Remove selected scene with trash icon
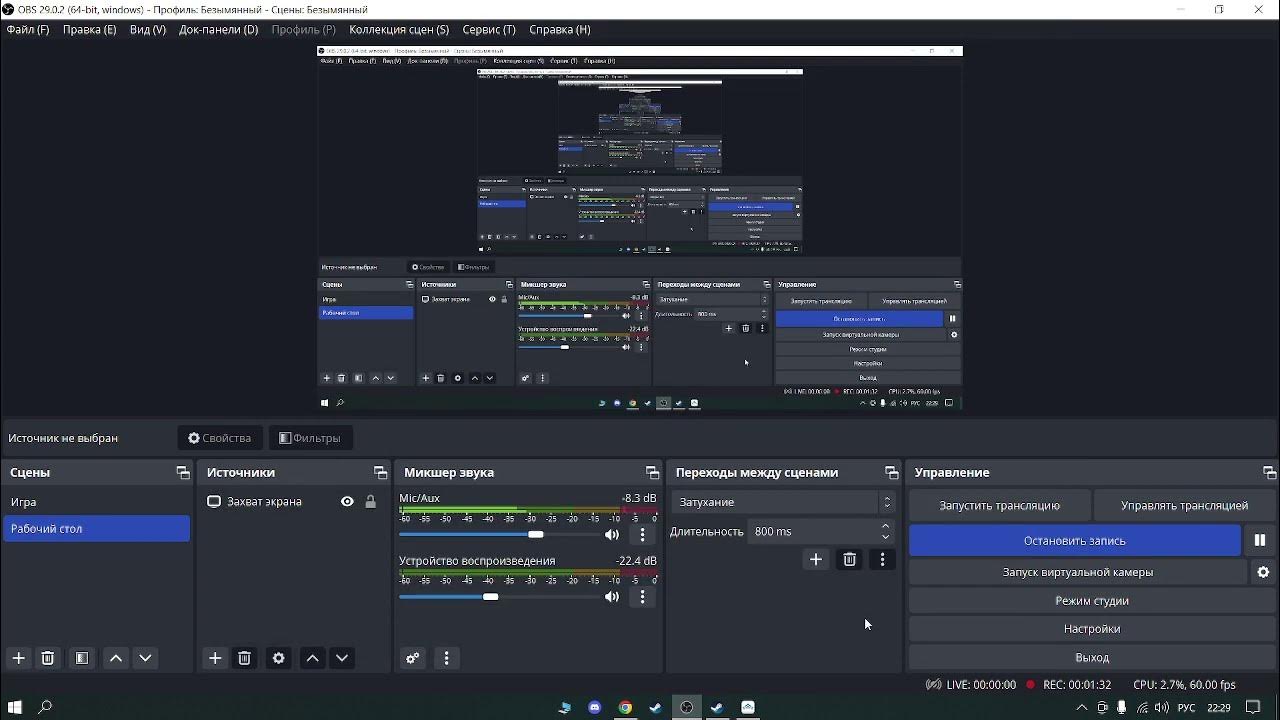Image resolution: width=1280 pixels, height=720 pixels. tap(47, 658)
